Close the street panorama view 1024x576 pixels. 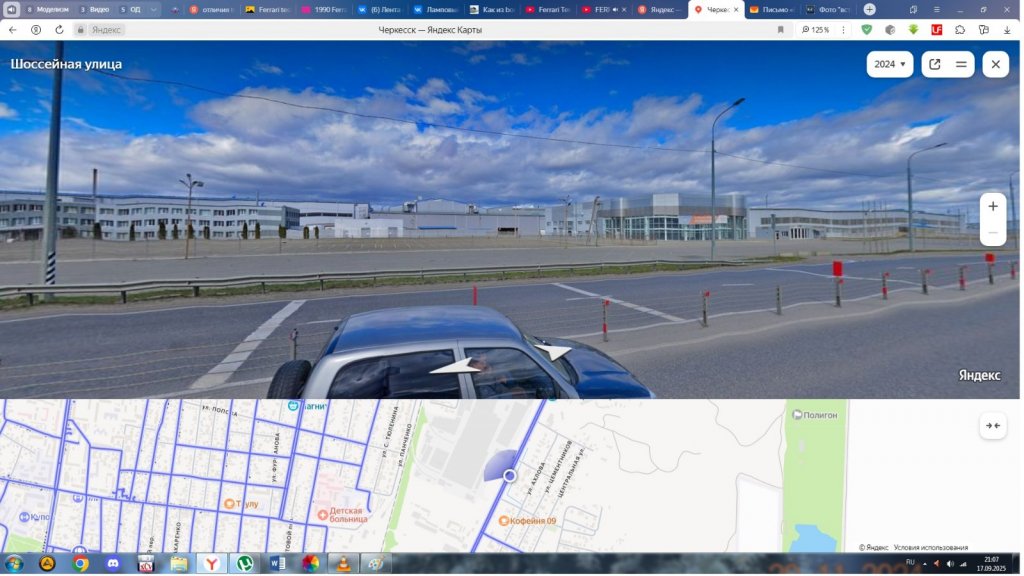coord(995,64)
